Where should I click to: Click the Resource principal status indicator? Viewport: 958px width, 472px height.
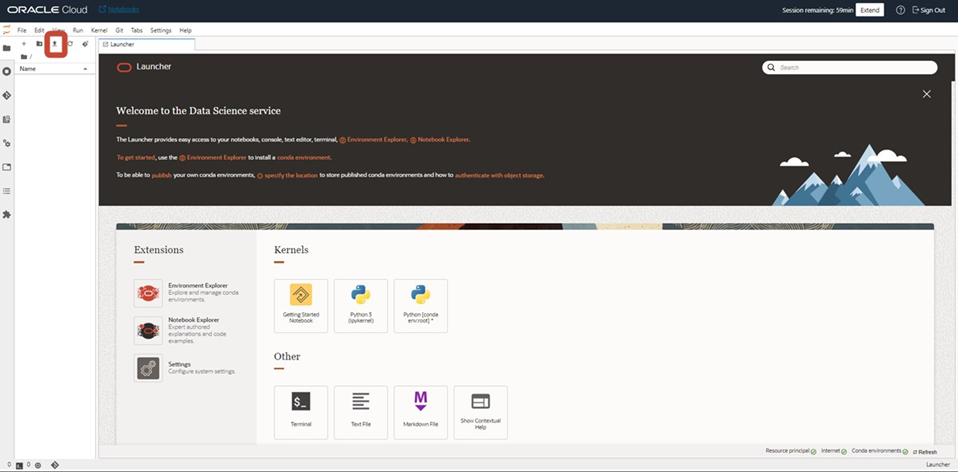click(x=791, y=451)
